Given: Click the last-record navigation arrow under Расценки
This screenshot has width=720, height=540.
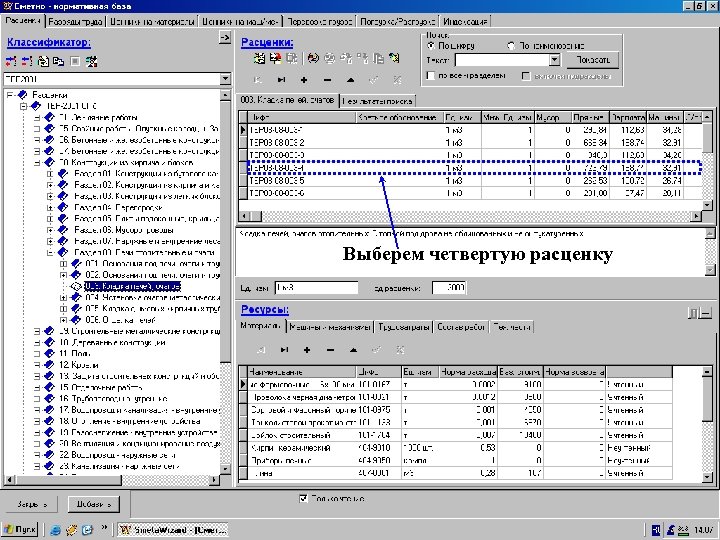Looking at the screenshot, I should pyautogui.click(x=280, y=79).
